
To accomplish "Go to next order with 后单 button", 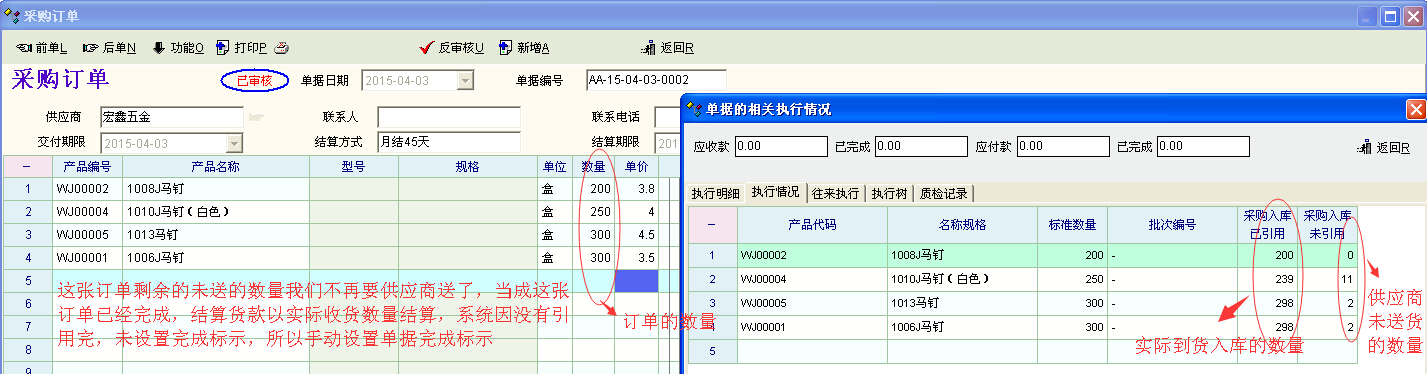I will click(110, 47).
